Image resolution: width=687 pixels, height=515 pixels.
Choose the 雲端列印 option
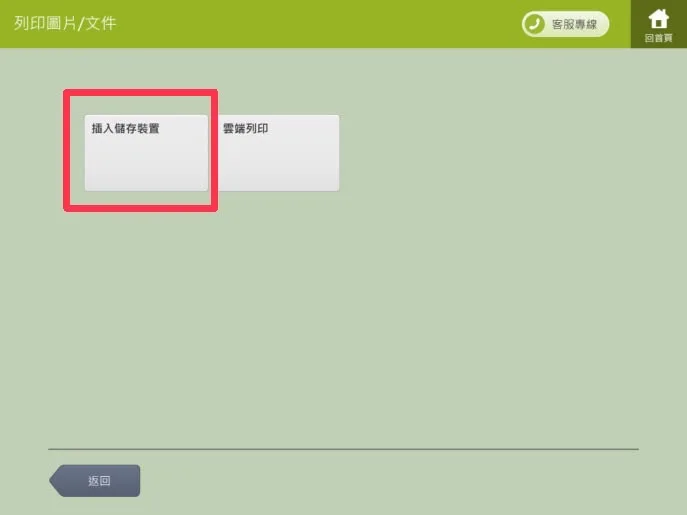pos(279,153)
